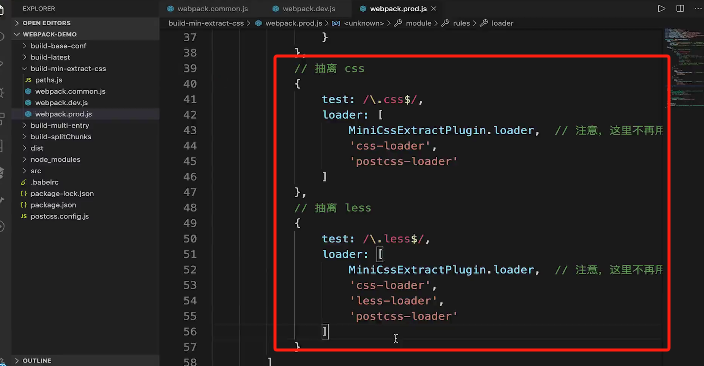
Task: Click babel icon beside .babelrc file
Action: pyautogui.click(x=24, y=182)
